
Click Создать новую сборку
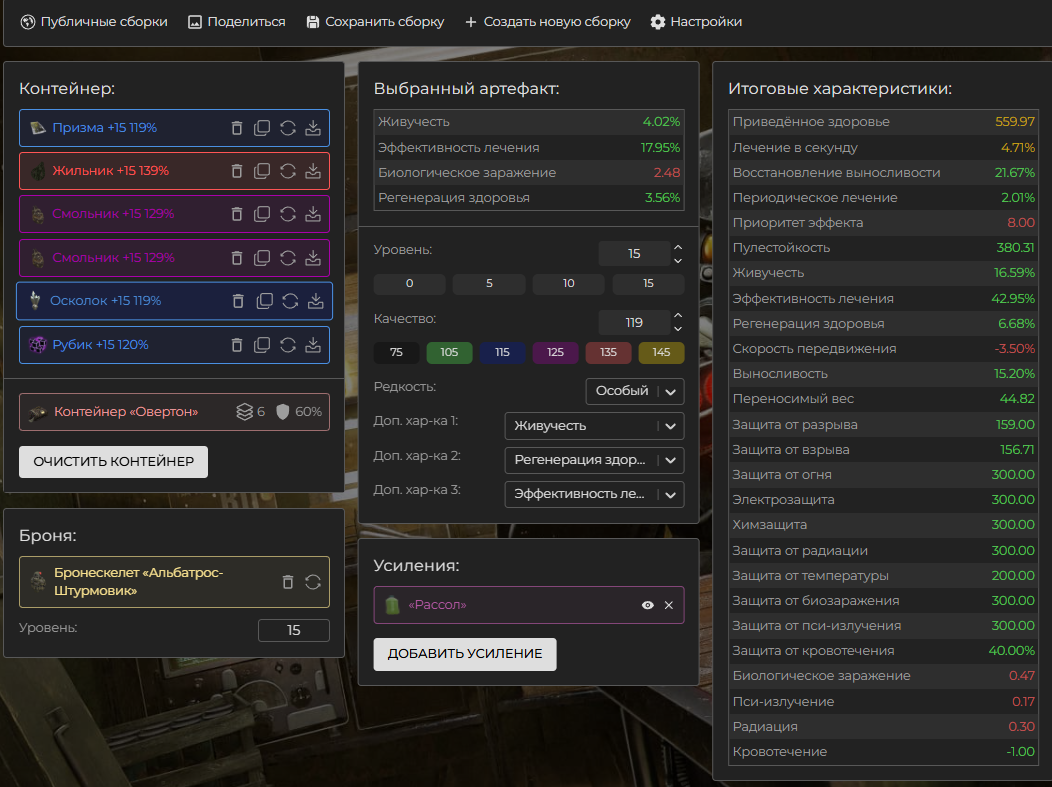coord(547,22)
